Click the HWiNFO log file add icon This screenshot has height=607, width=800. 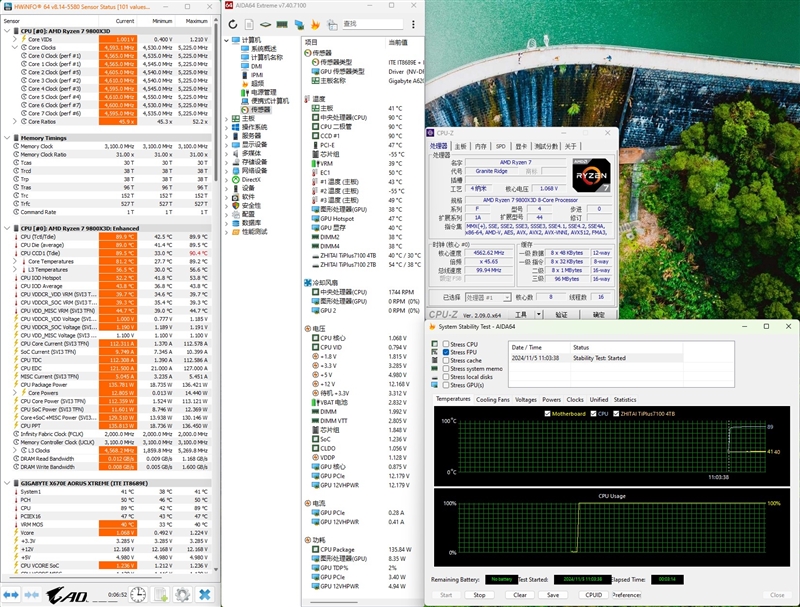[x=161, y=595]
